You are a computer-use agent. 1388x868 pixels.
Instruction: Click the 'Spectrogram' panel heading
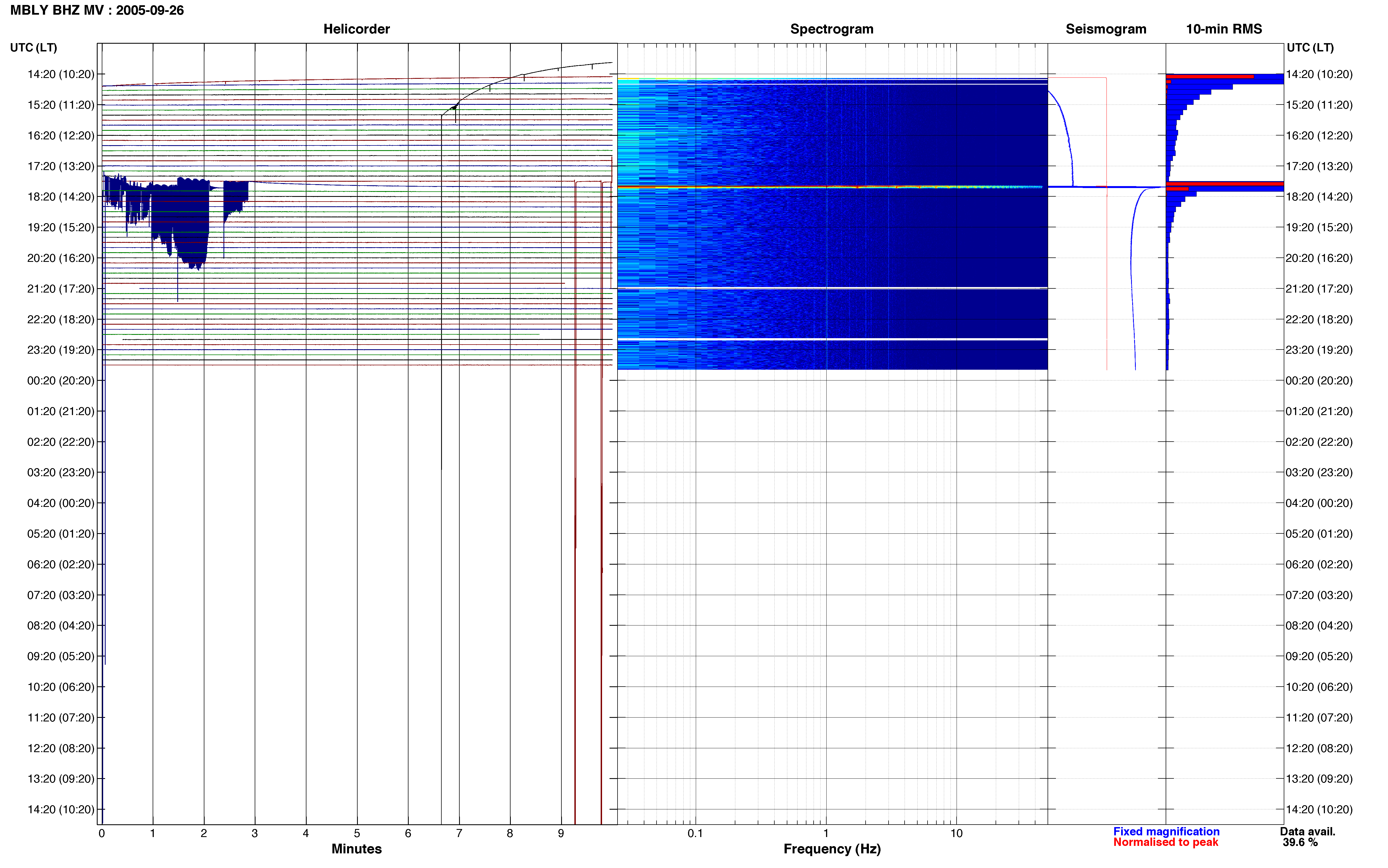[832, 29]
